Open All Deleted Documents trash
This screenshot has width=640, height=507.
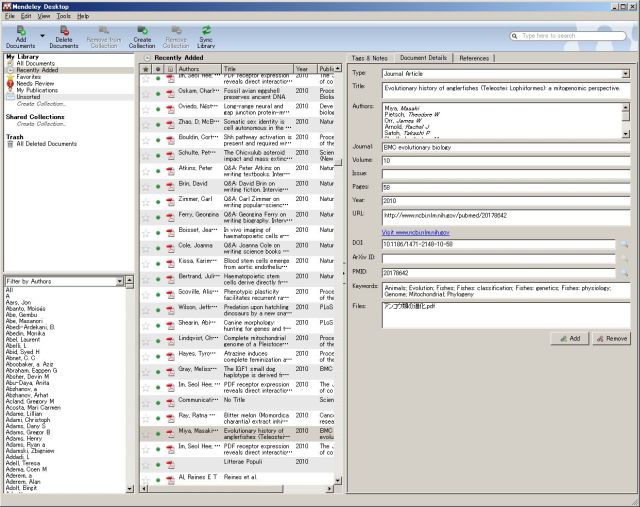click(47, 144)
